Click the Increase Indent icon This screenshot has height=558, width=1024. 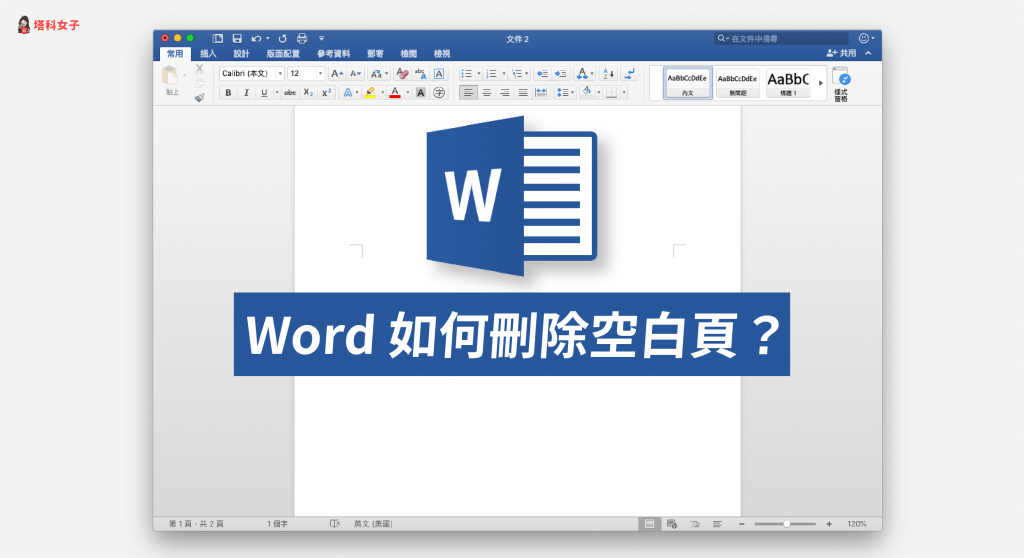[560, 74]
